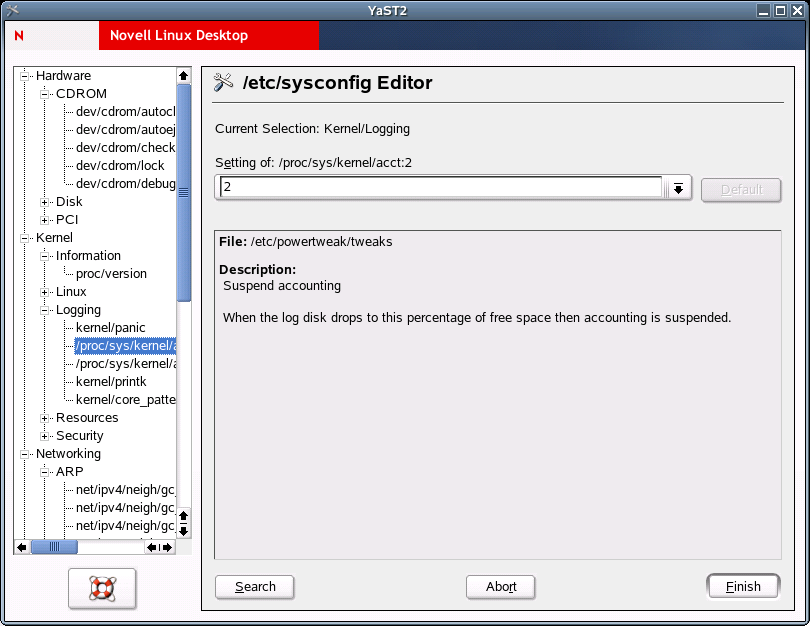The image size is (810, 626).
Task: Select dev/cdrom/autoej tree entry
Action: click(x=126, y=130)
